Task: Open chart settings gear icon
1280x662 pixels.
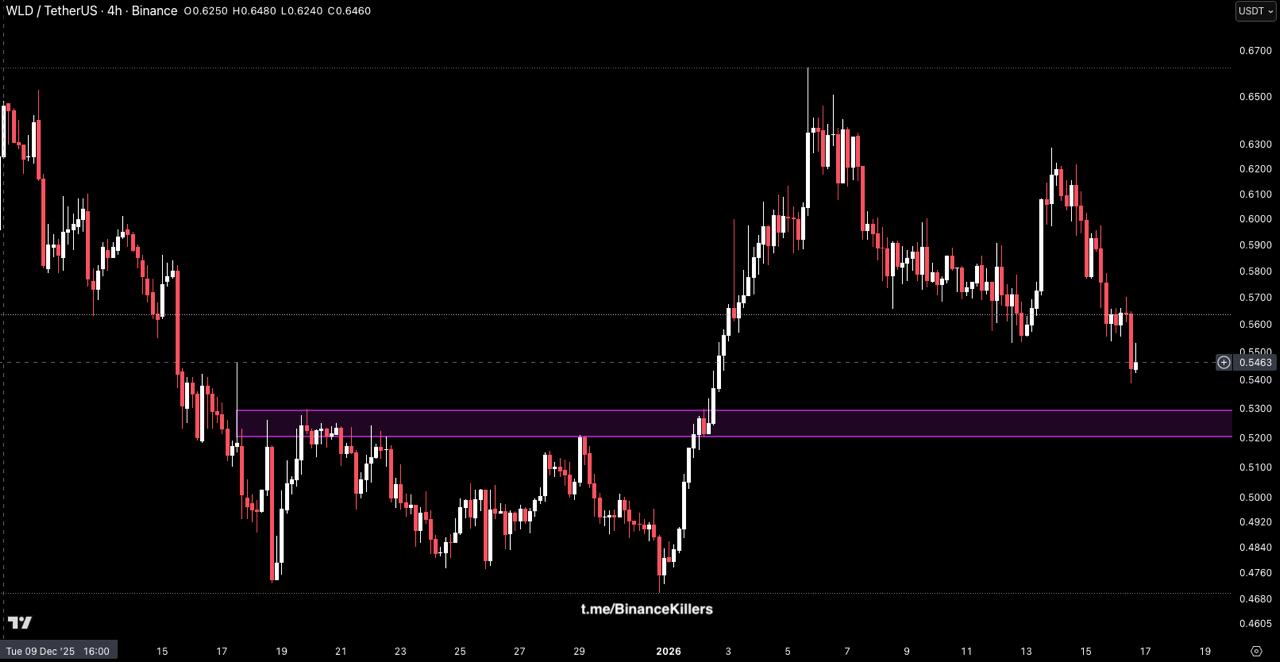Action: tap(1256, 650)
